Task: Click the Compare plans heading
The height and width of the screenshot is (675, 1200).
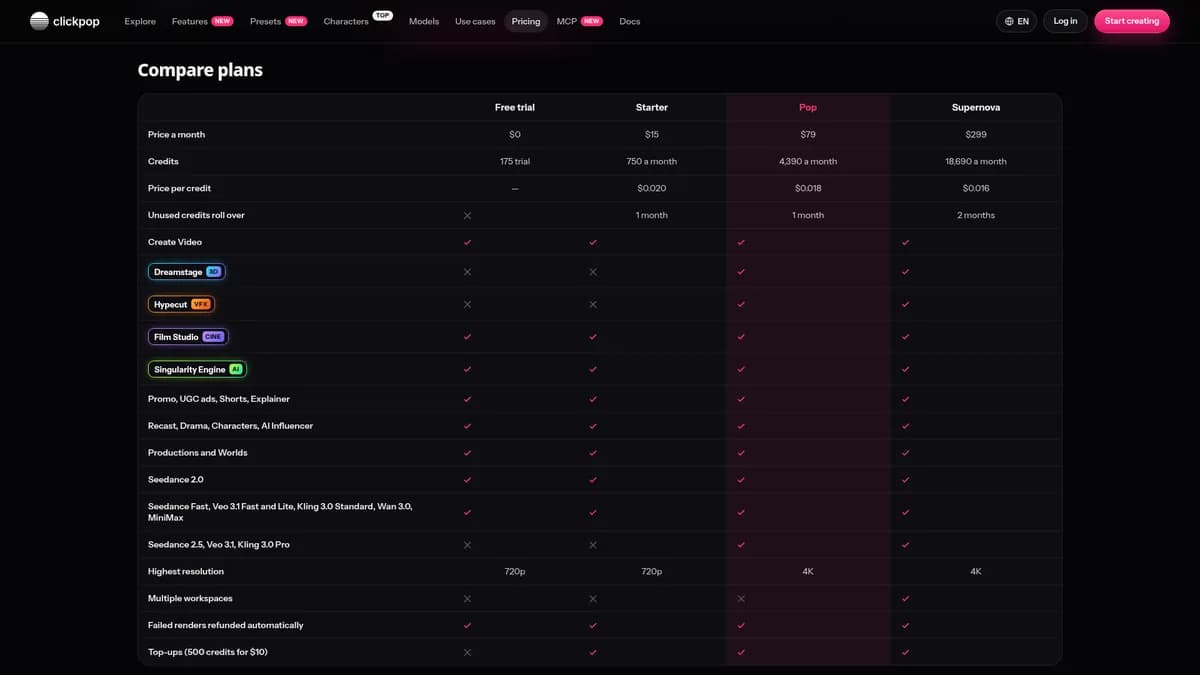Action: 200,70
